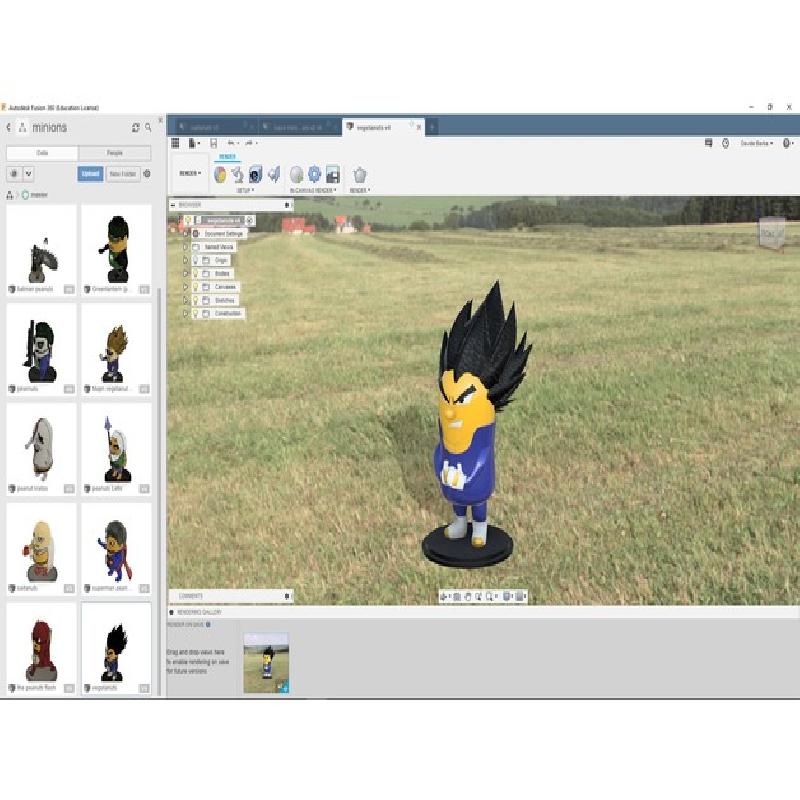Redo the last action
800x800 pixels.
[x=250, y=143]
